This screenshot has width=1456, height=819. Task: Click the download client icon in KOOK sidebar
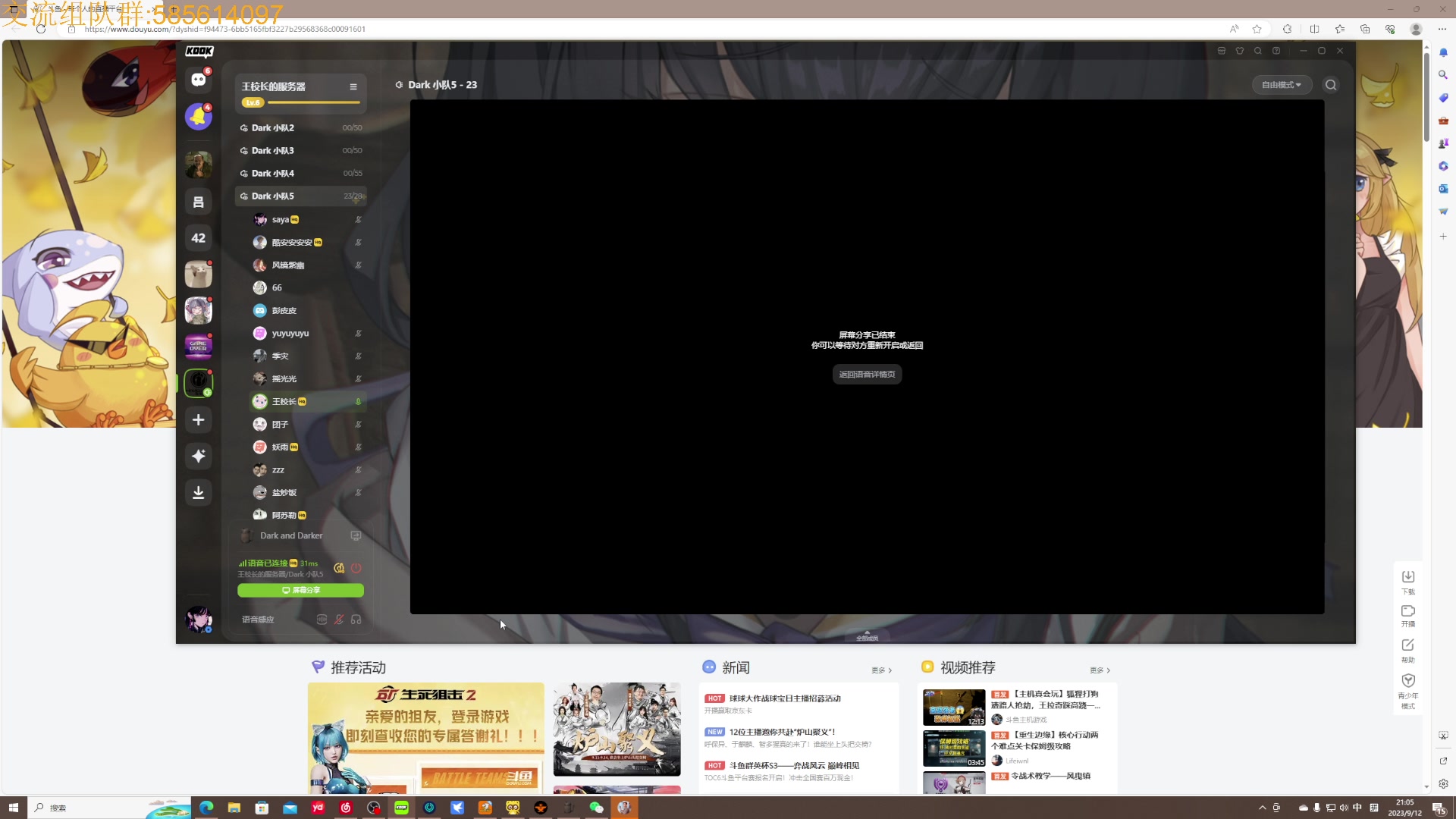[199, 492]
